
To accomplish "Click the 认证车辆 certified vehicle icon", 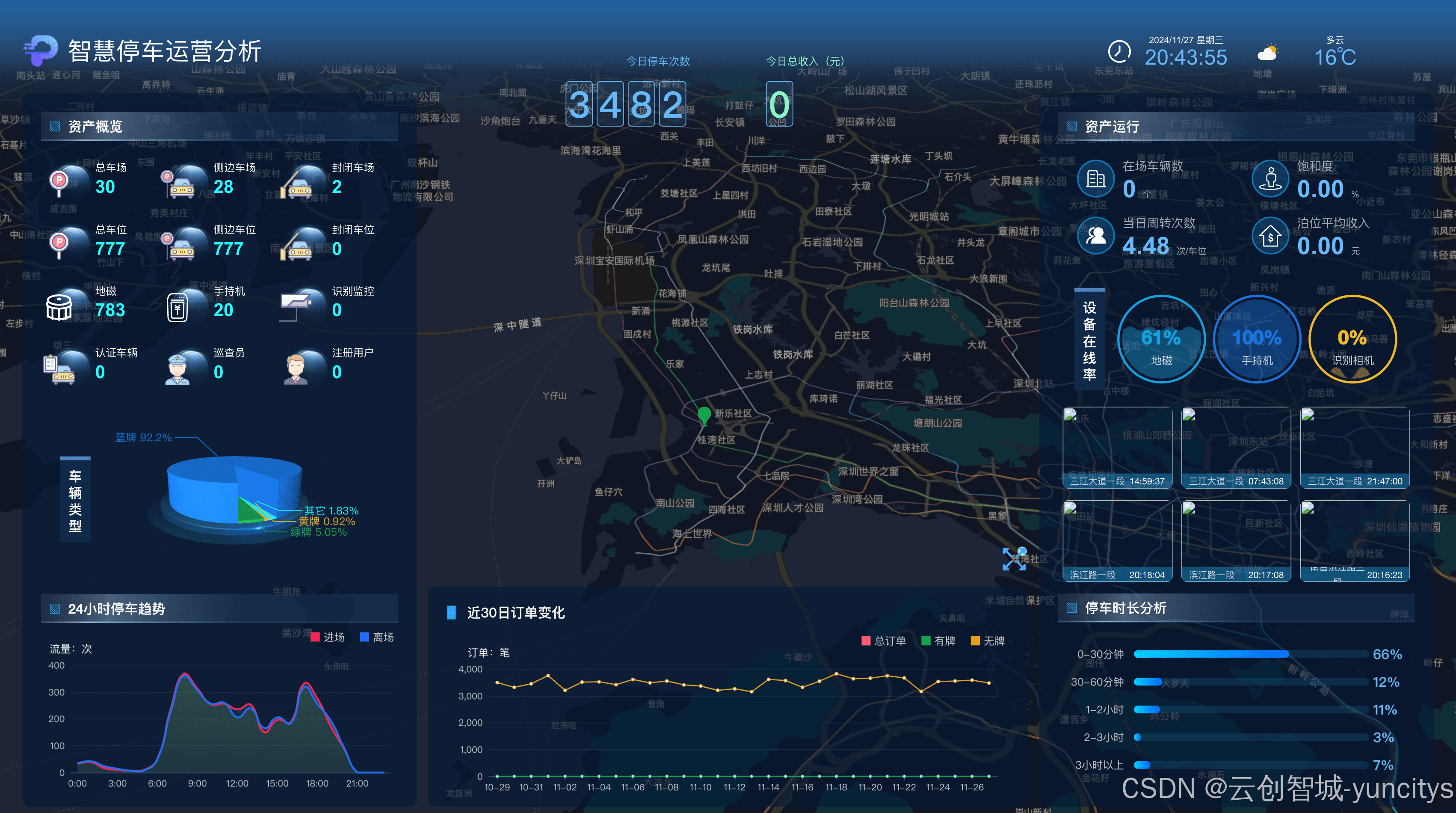I will [x=60, y=370].
